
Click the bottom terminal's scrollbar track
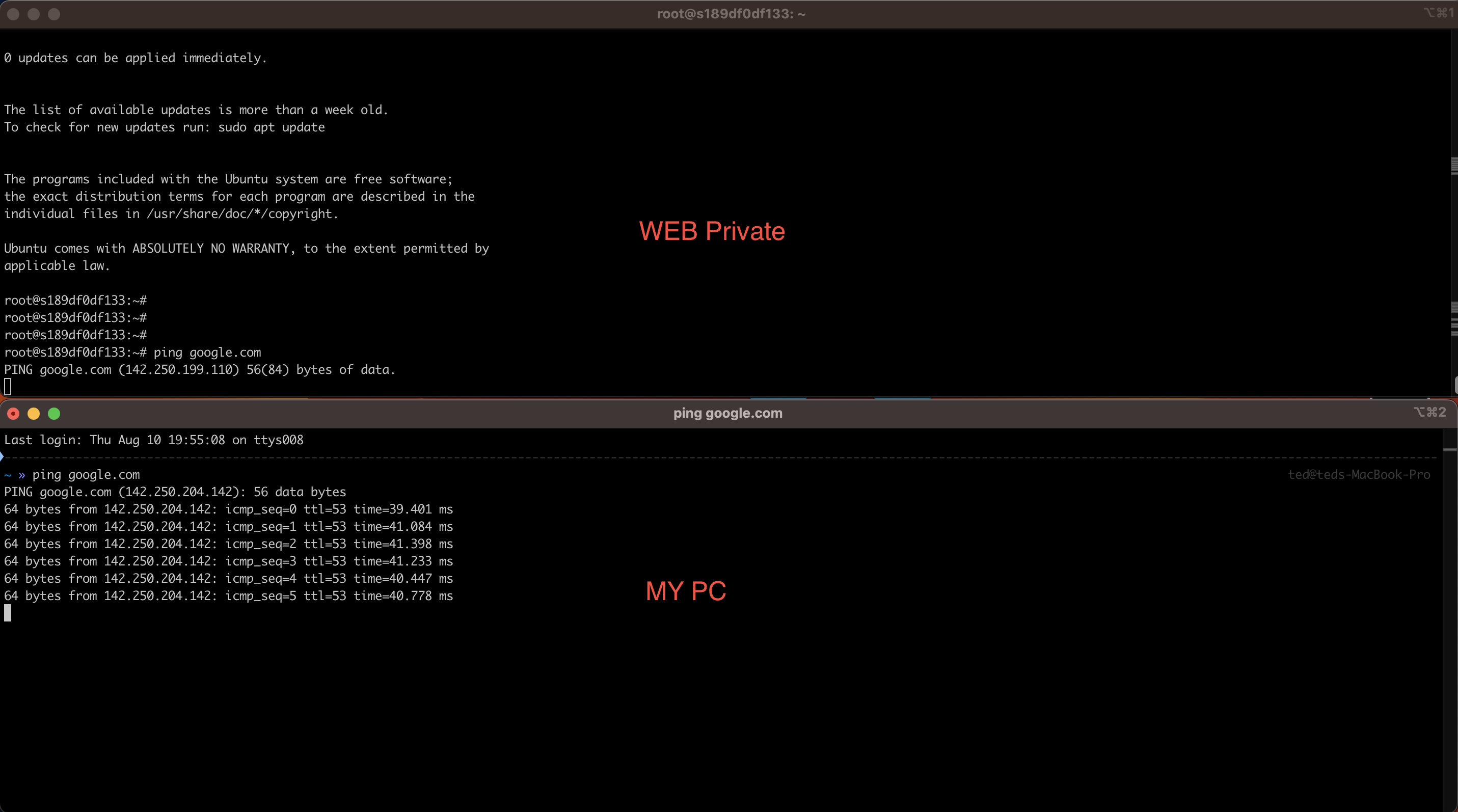tap(1449, 622)
